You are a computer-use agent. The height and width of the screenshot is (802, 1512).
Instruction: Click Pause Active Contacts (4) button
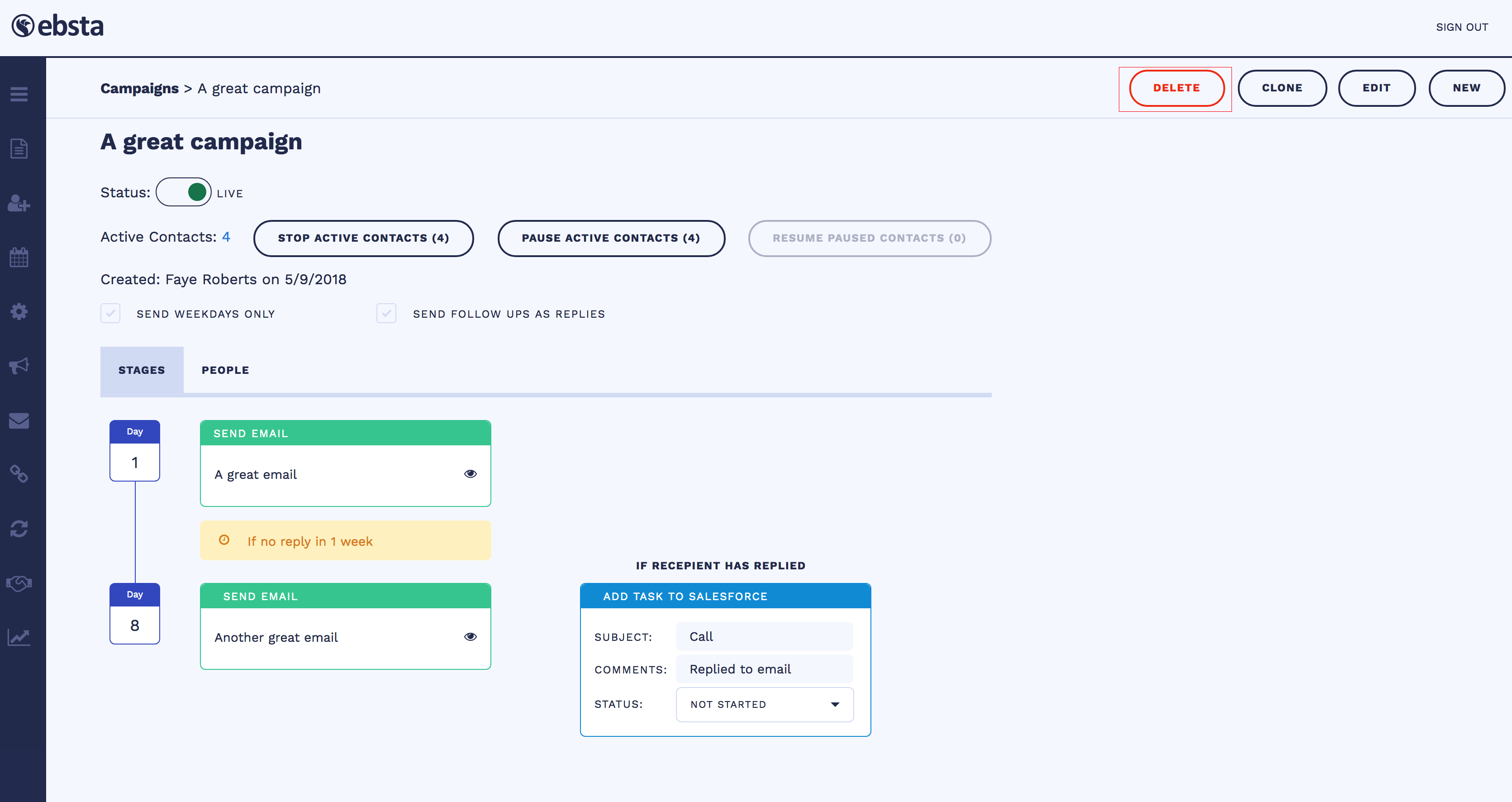[610, 238]
